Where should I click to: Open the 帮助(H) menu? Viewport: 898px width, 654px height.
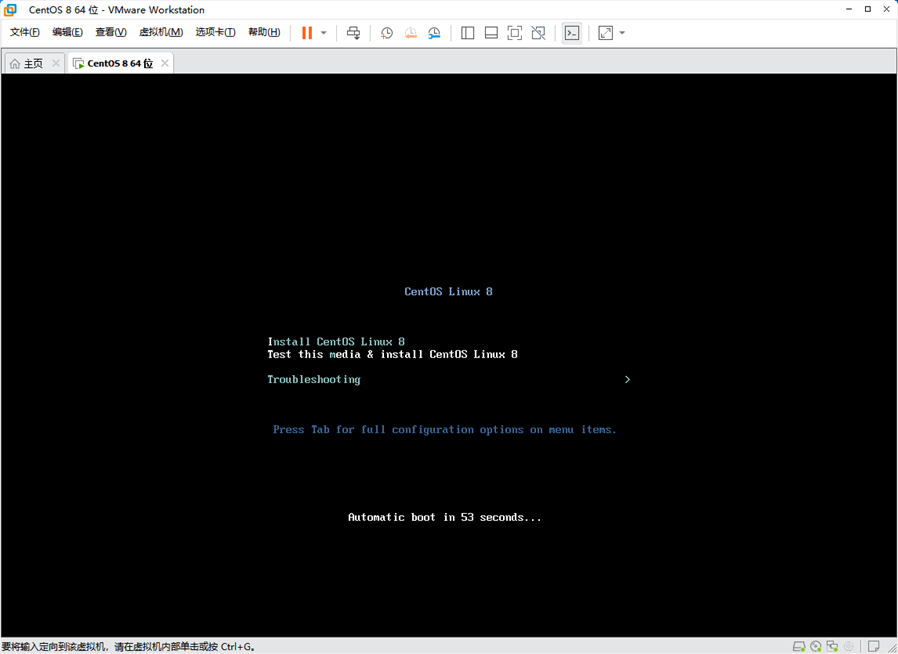click(264, 32)
